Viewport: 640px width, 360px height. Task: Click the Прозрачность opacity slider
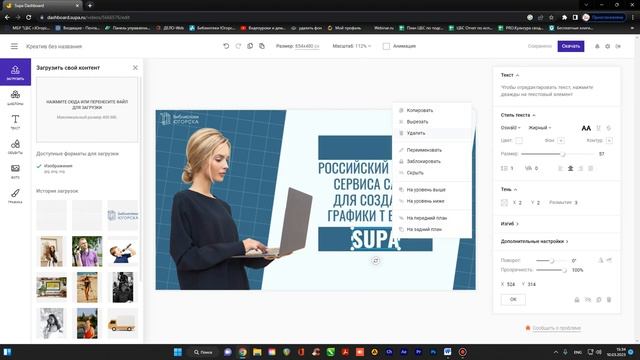551,270
